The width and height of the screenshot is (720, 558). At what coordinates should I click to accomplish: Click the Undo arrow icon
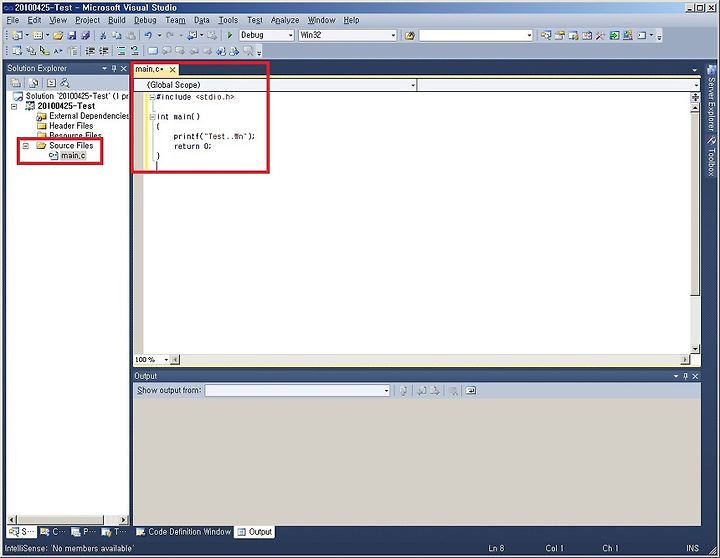pos(148,35)
